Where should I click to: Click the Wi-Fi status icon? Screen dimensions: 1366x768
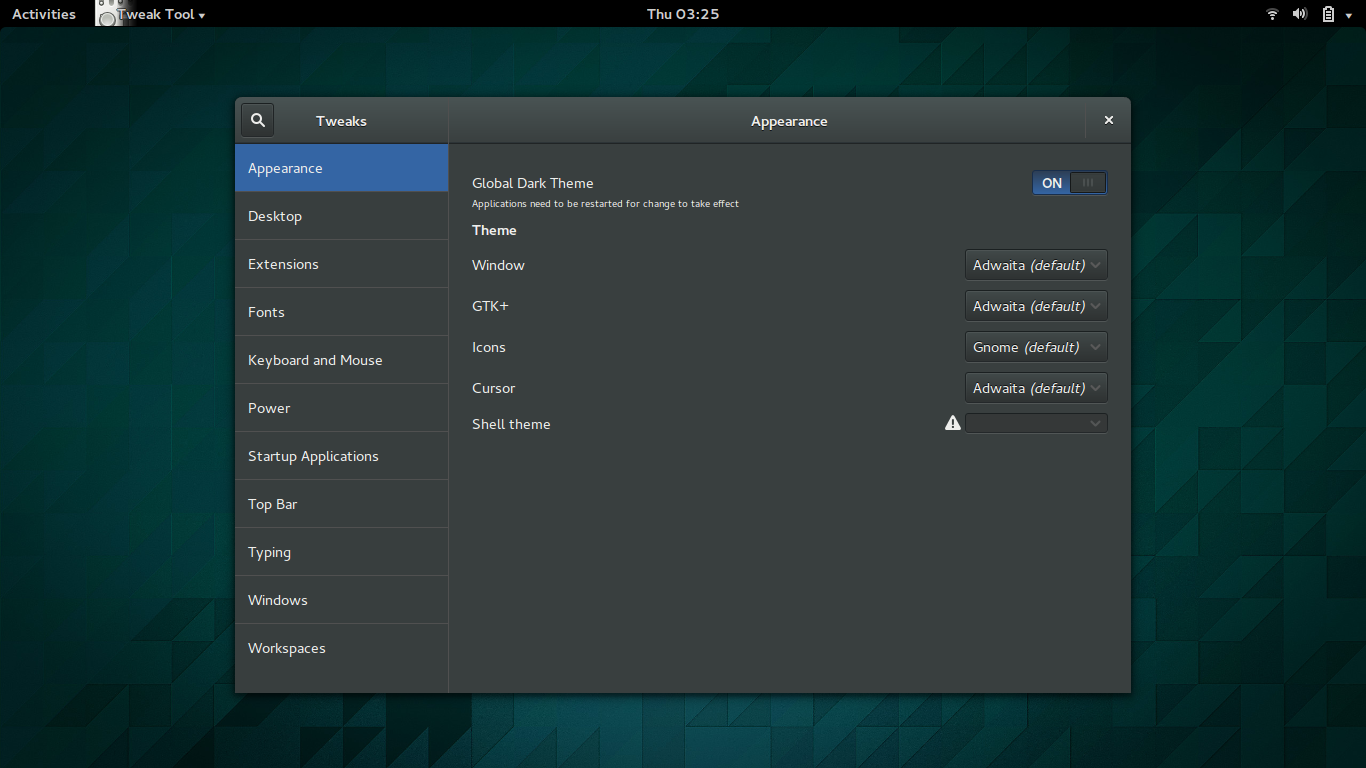[x=1271, y=13]
